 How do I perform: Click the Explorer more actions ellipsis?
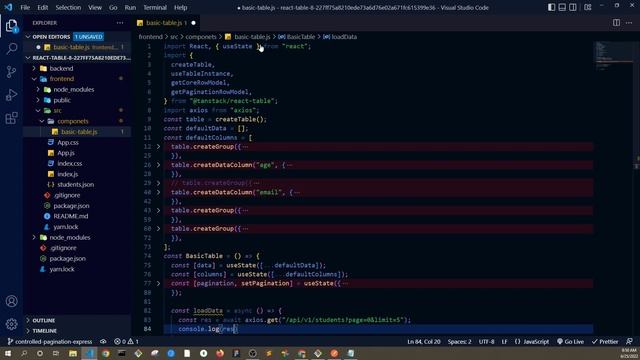pos(120,23)
